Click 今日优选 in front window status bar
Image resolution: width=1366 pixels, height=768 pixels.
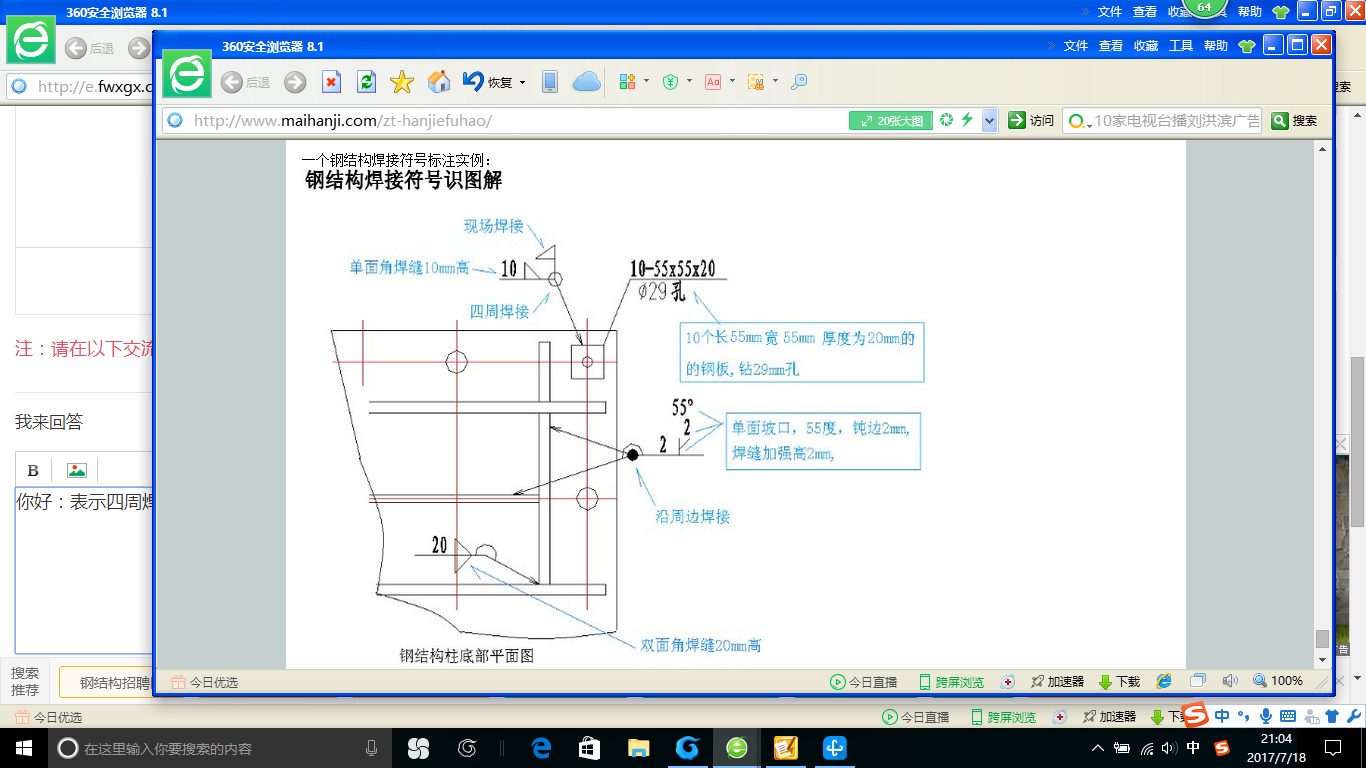(x=205, y=682)
